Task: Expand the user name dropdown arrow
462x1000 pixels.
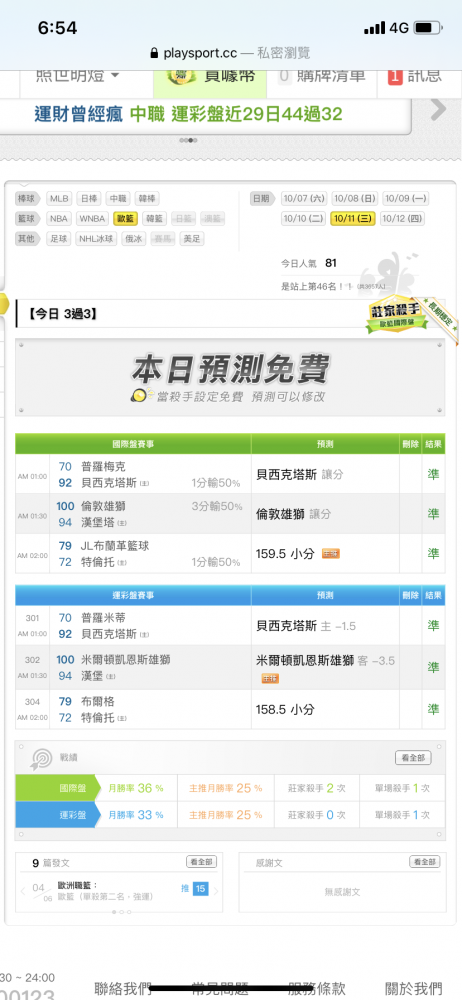Action: pyautogui.click(x=115, y=76)
